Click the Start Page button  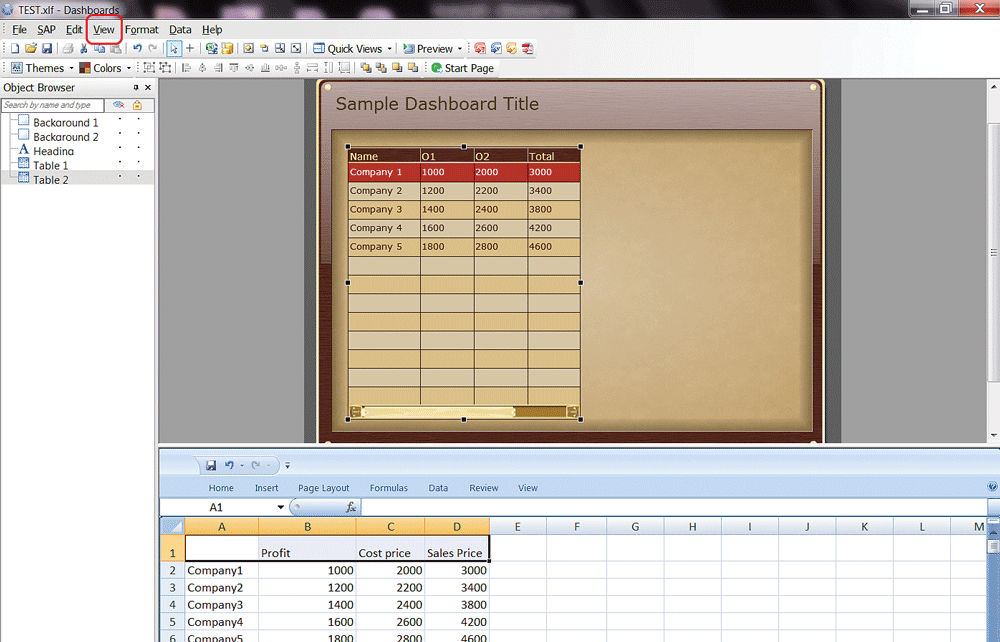pyautogui.click(x=462, y=68)
